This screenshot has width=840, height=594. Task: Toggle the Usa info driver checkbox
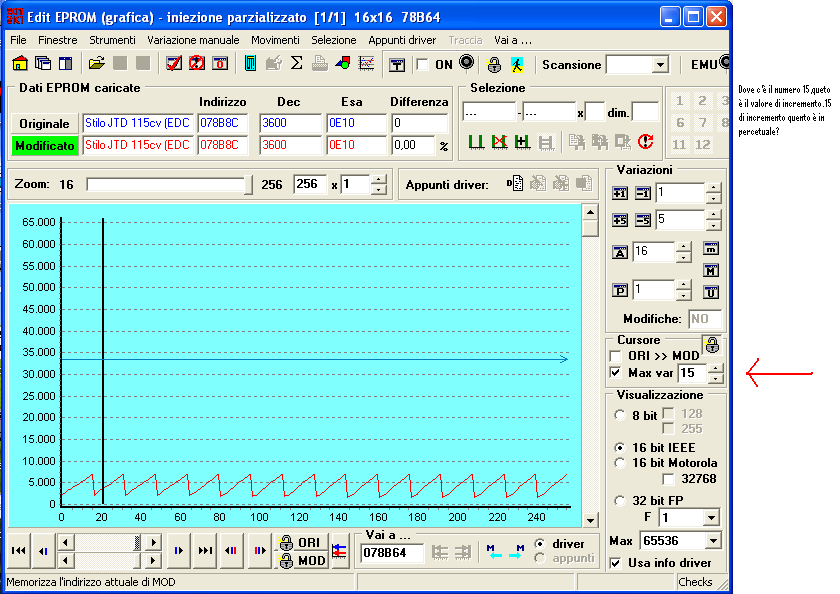616,563
